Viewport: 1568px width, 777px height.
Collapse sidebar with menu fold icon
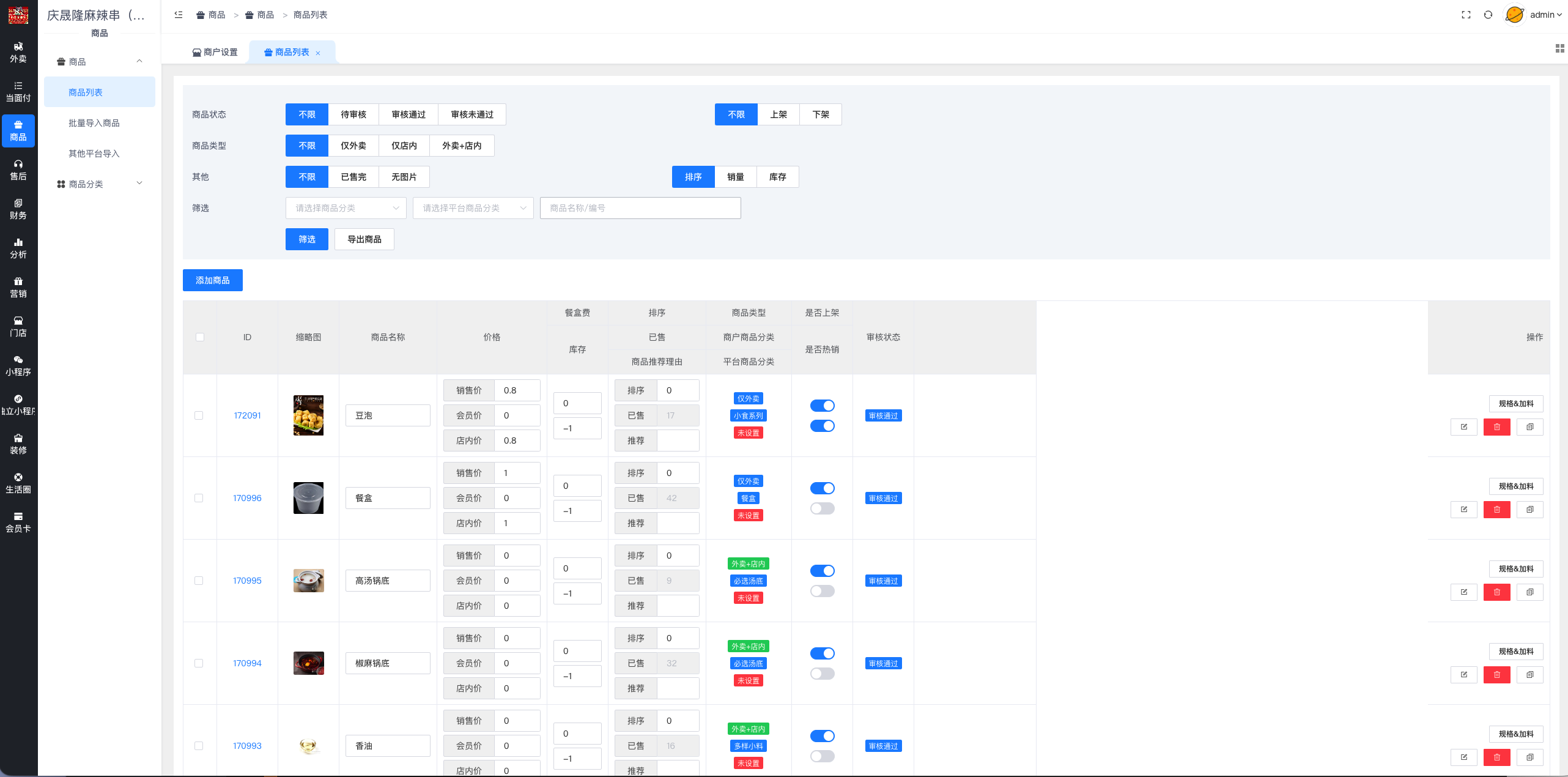point(178,15)
